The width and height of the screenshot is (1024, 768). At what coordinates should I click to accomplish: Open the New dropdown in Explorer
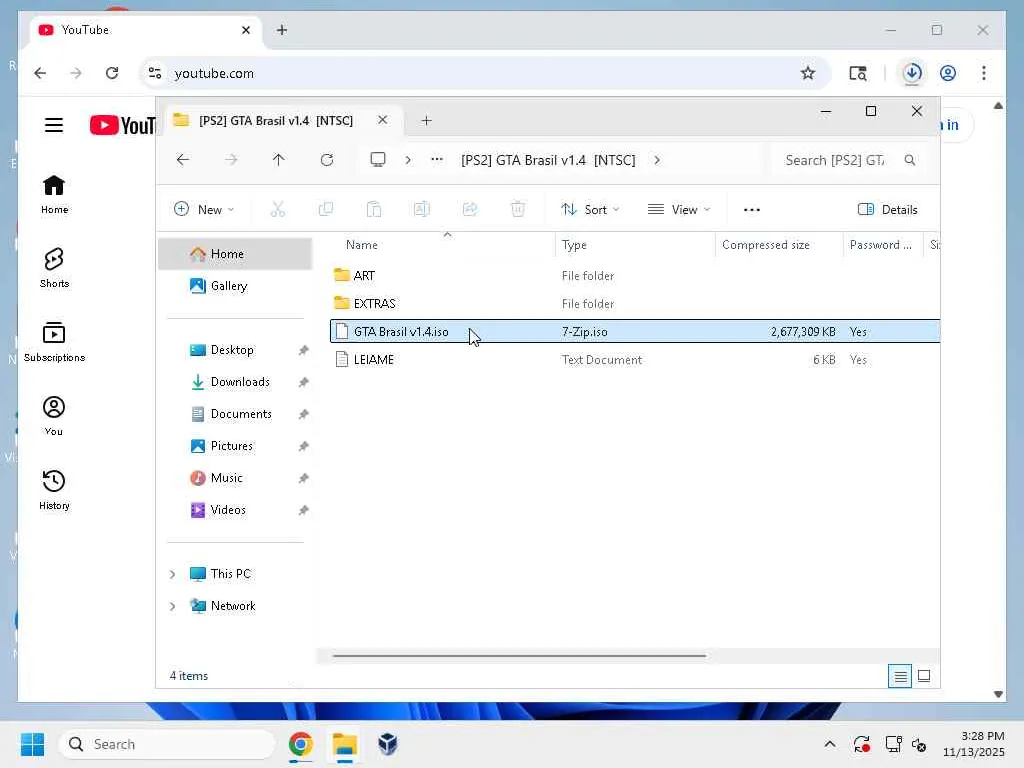(x=204, y=210)
